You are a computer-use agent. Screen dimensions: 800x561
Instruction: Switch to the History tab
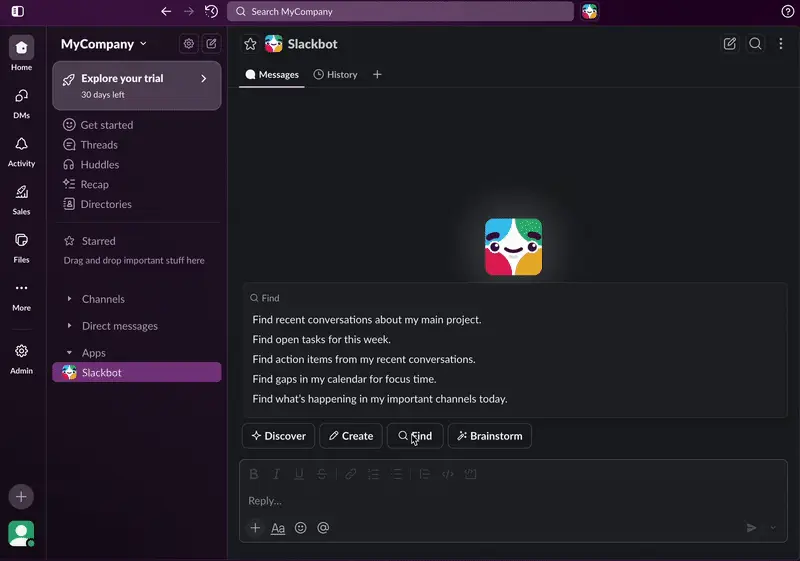click(335, 75)
